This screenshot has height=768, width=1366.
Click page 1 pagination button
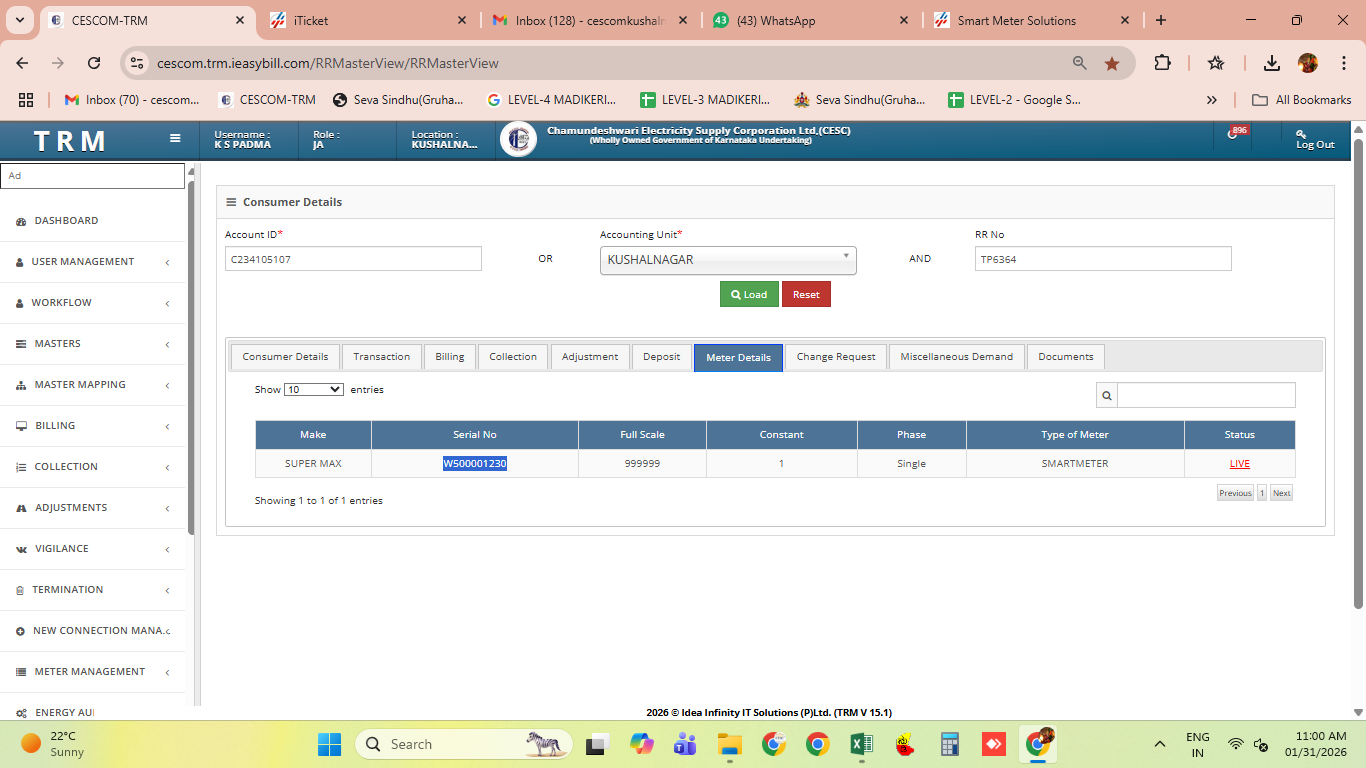point(1262,493)
